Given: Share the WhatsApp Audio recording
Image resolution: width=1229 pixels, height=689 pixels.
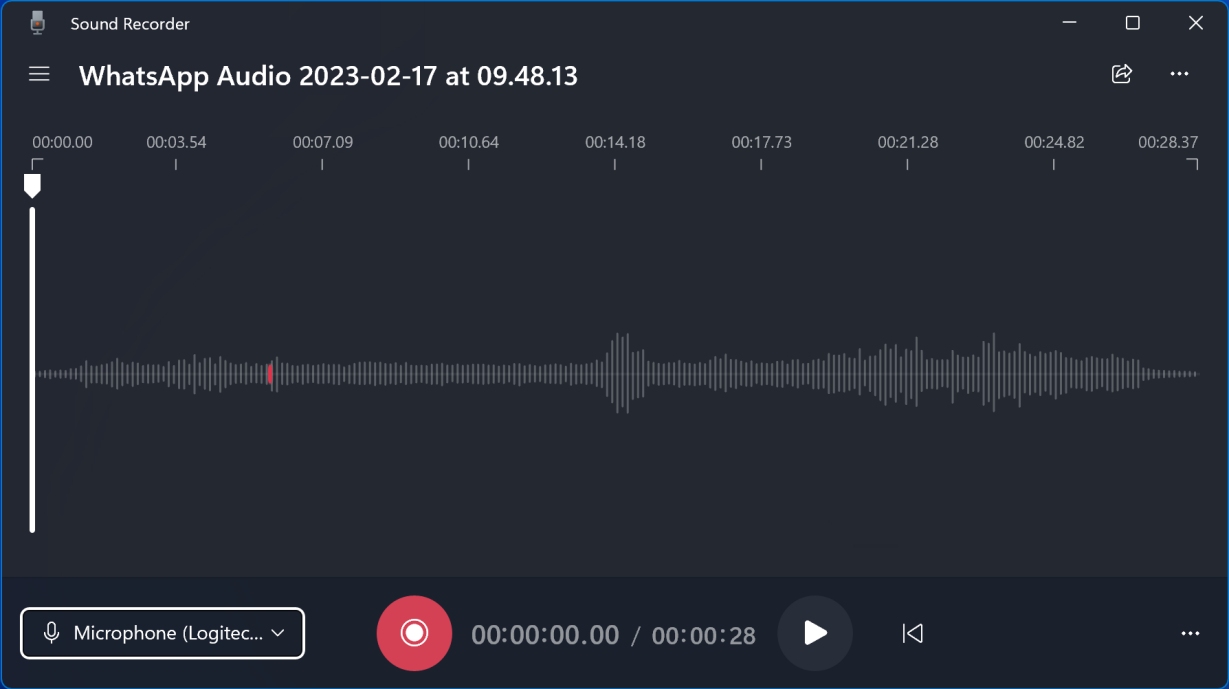Looking at the screenshot, I should (1122, 74).
